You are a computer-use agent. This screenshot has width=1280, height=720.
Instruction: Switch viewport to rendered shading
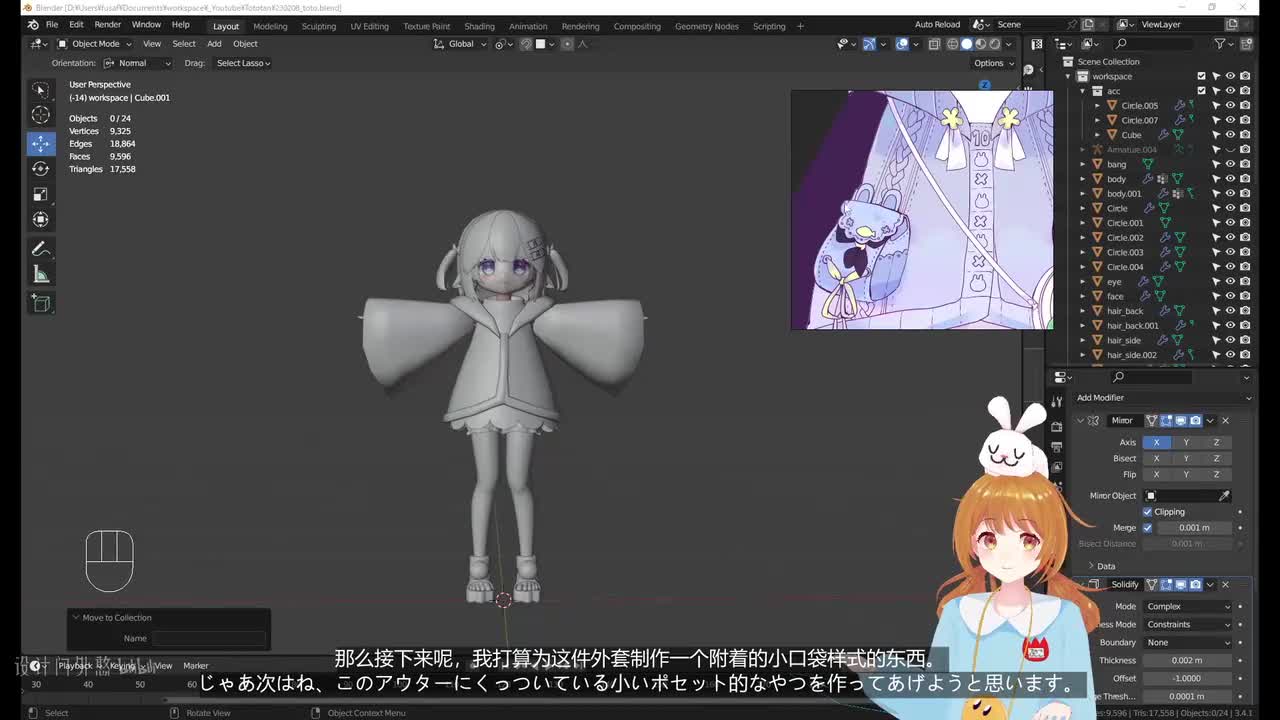pyautogui.click(x=994, y=44)
